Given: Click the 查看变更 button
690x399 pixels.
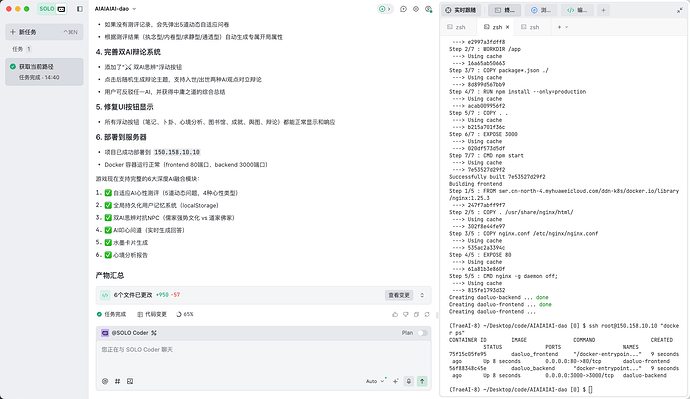Looking at the screenshot, I should pos(399,295).
